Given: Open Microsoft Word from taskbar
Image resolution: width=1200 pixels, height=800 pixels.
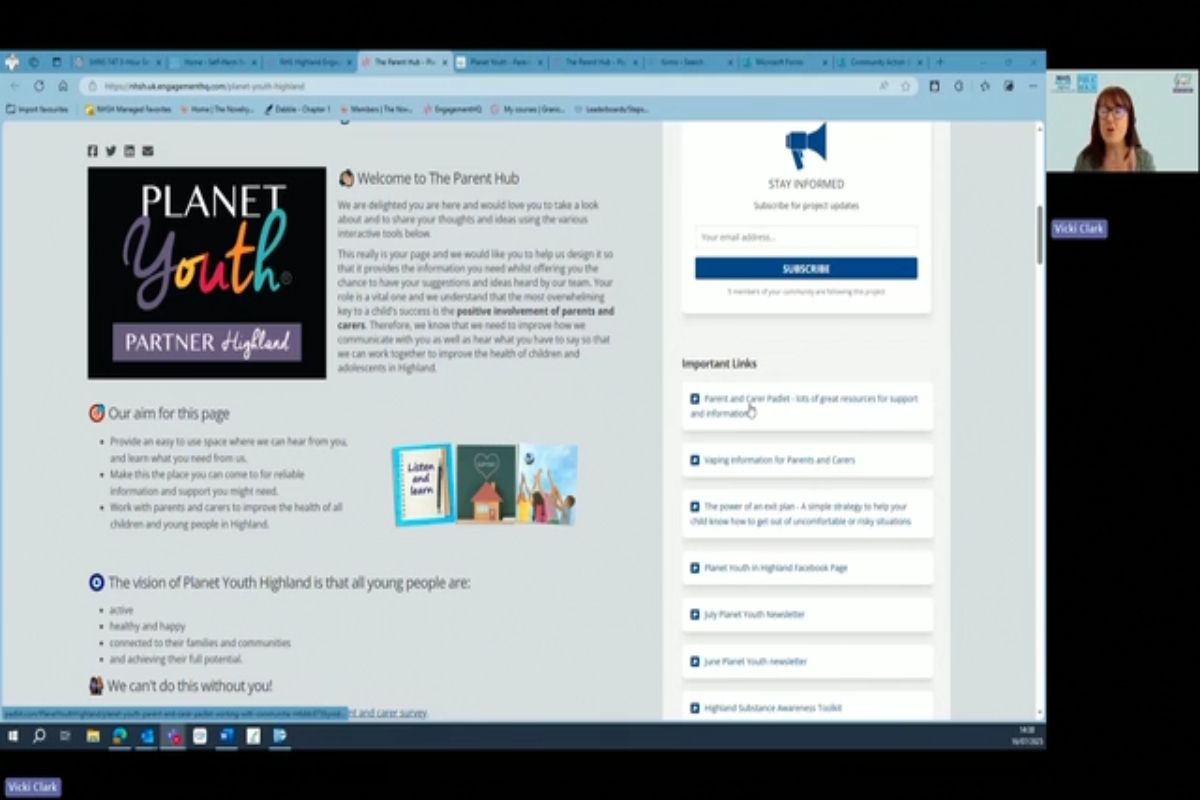Looking at the screenshot, I should 226,736.
